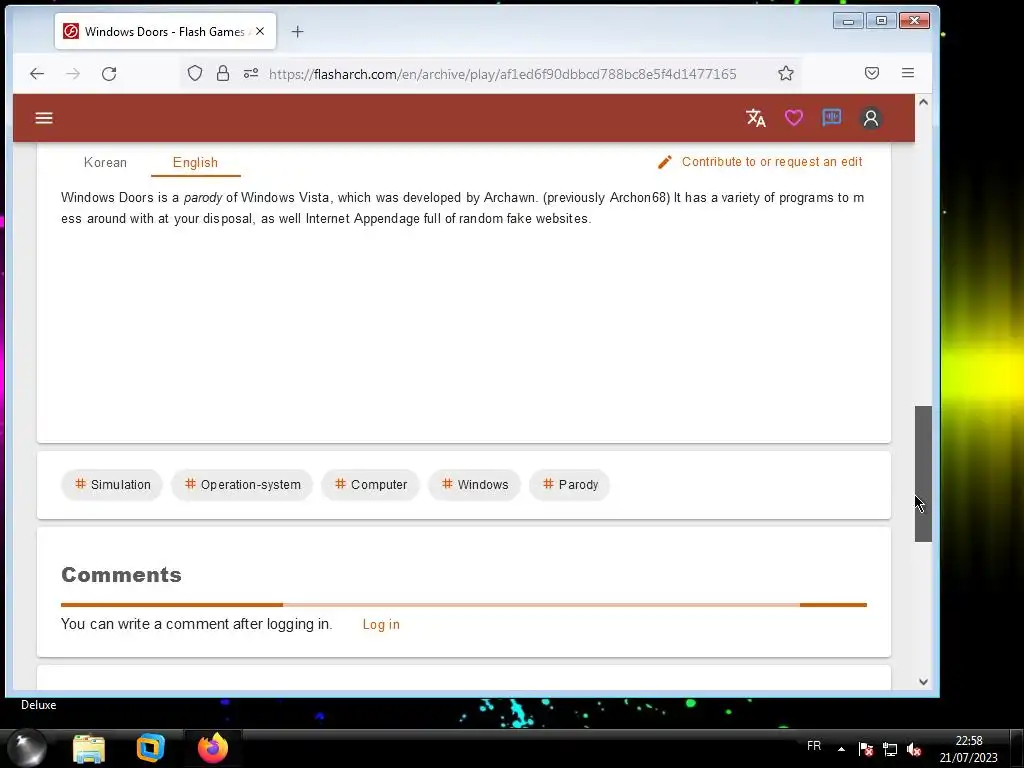Go back with the browser back arrow
Screen dimensions: 1024x768
point(37,73)
